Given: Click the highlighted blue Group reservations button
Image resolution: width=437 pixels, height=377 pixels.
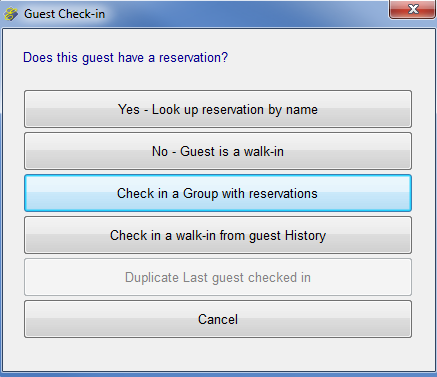Looking at the screenshot, I should pos(218,193).
